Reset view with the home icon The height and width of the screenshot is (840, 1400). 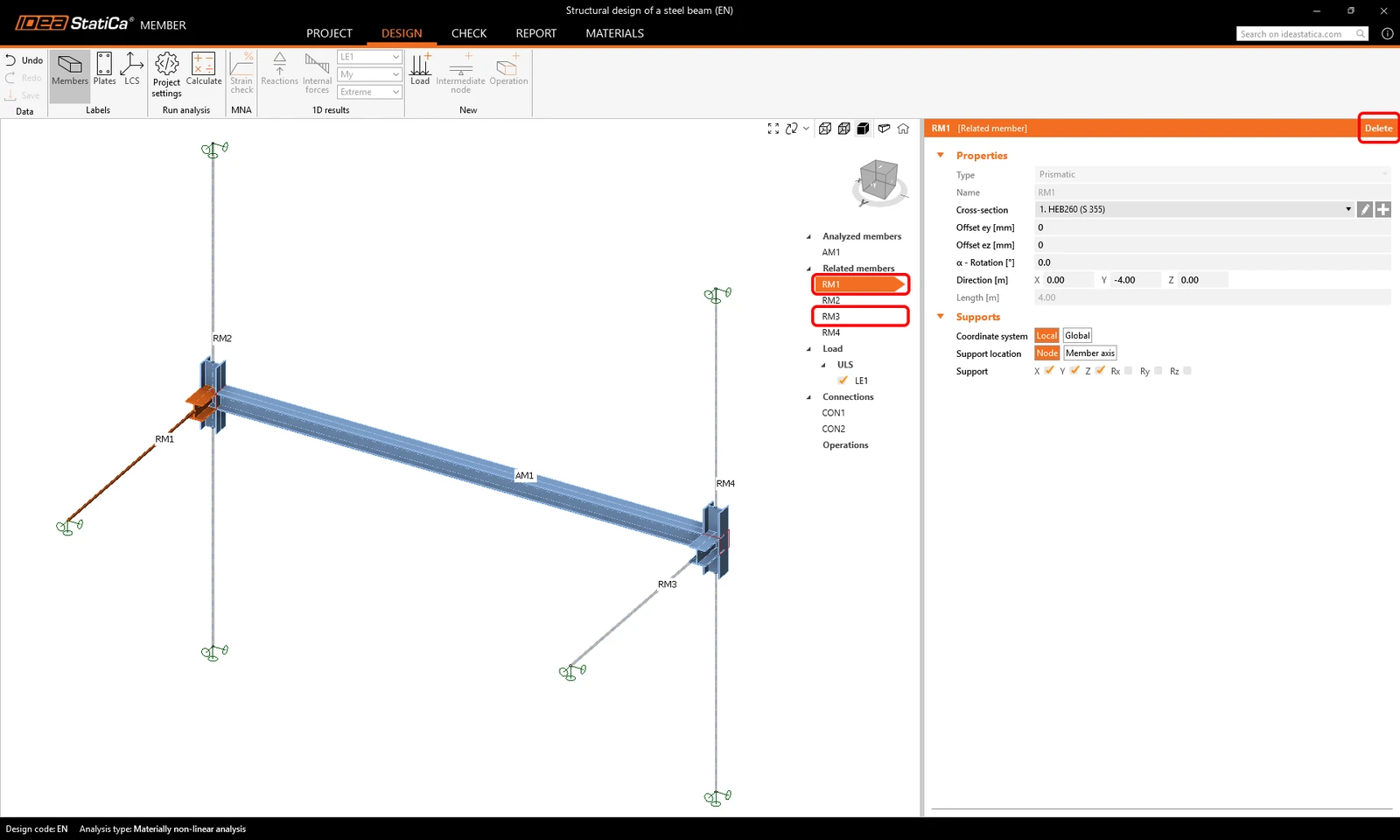(903, 129)
